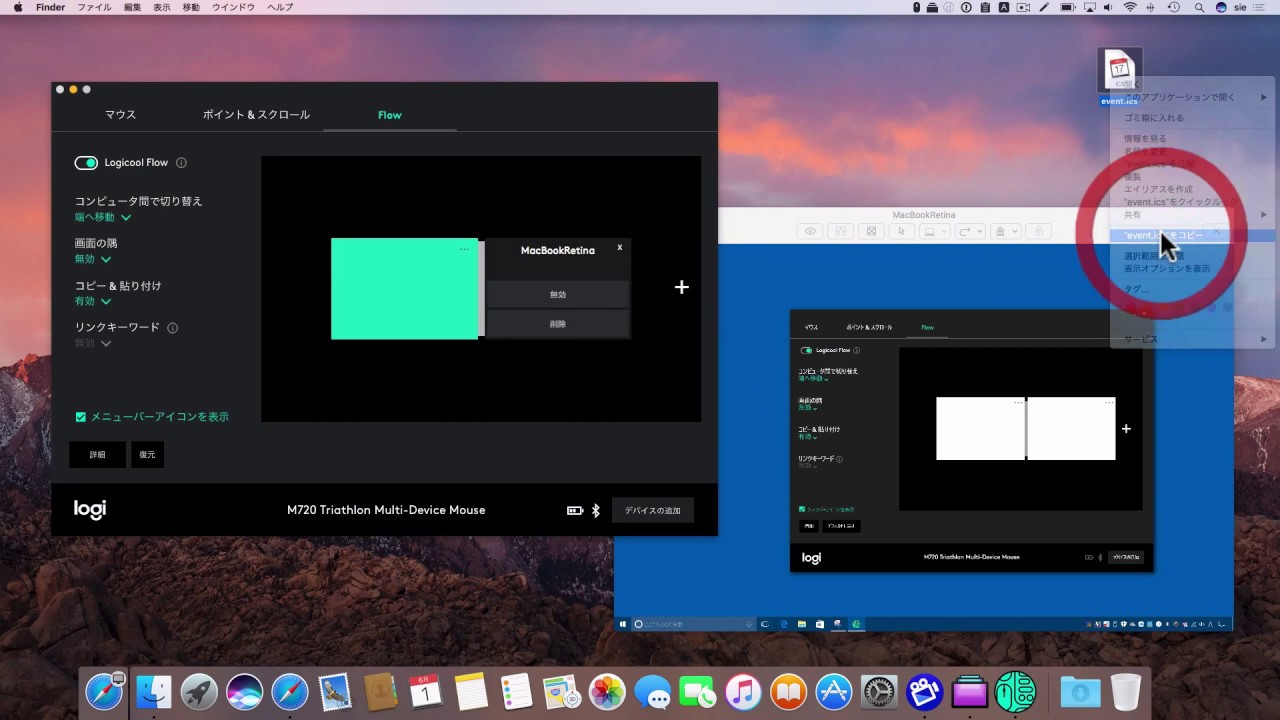Open the コピー＆貼り付け 有効 dropdown

[x=93, y=301]
